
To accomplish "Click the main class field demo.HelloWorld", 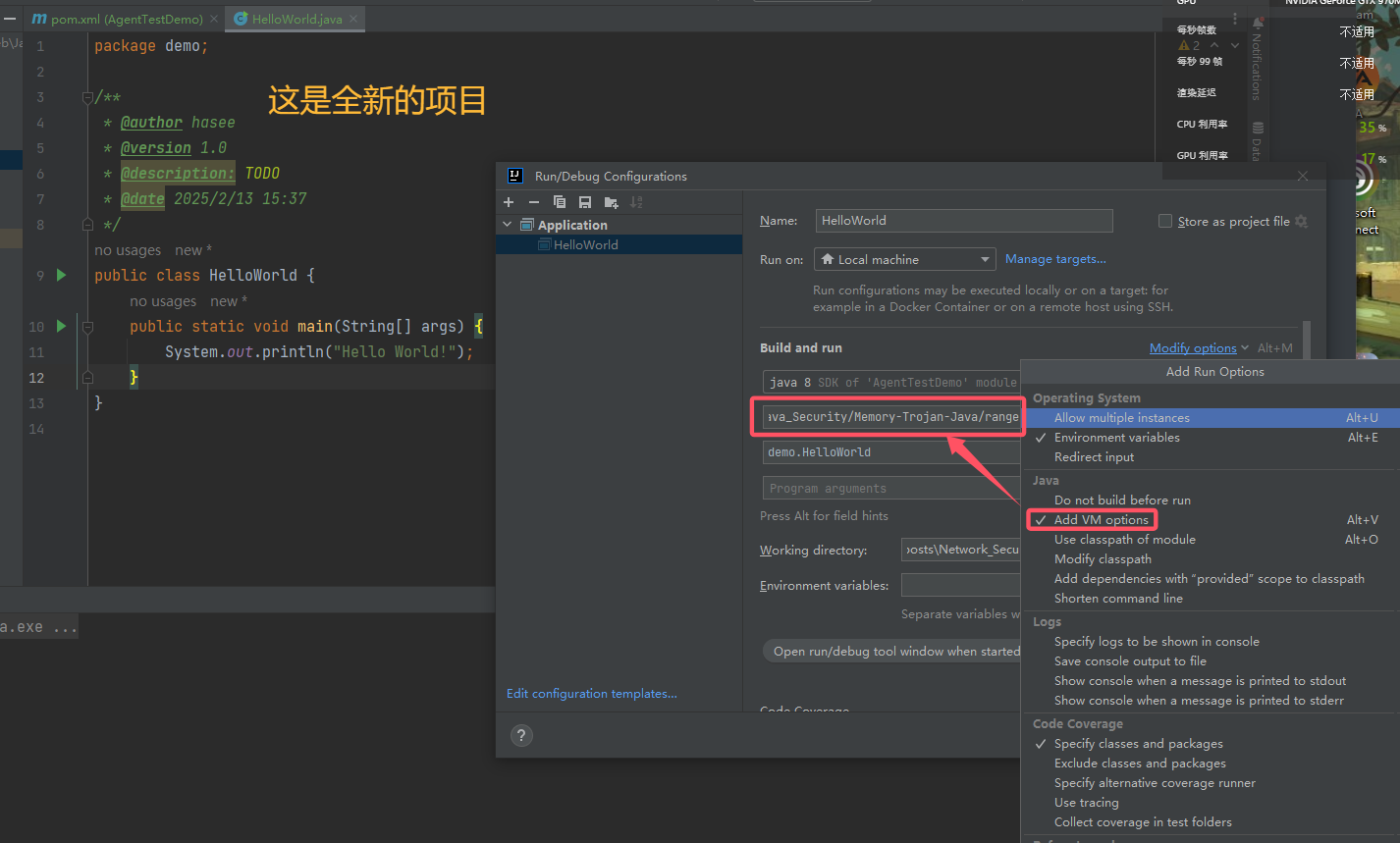I will 891,452.
